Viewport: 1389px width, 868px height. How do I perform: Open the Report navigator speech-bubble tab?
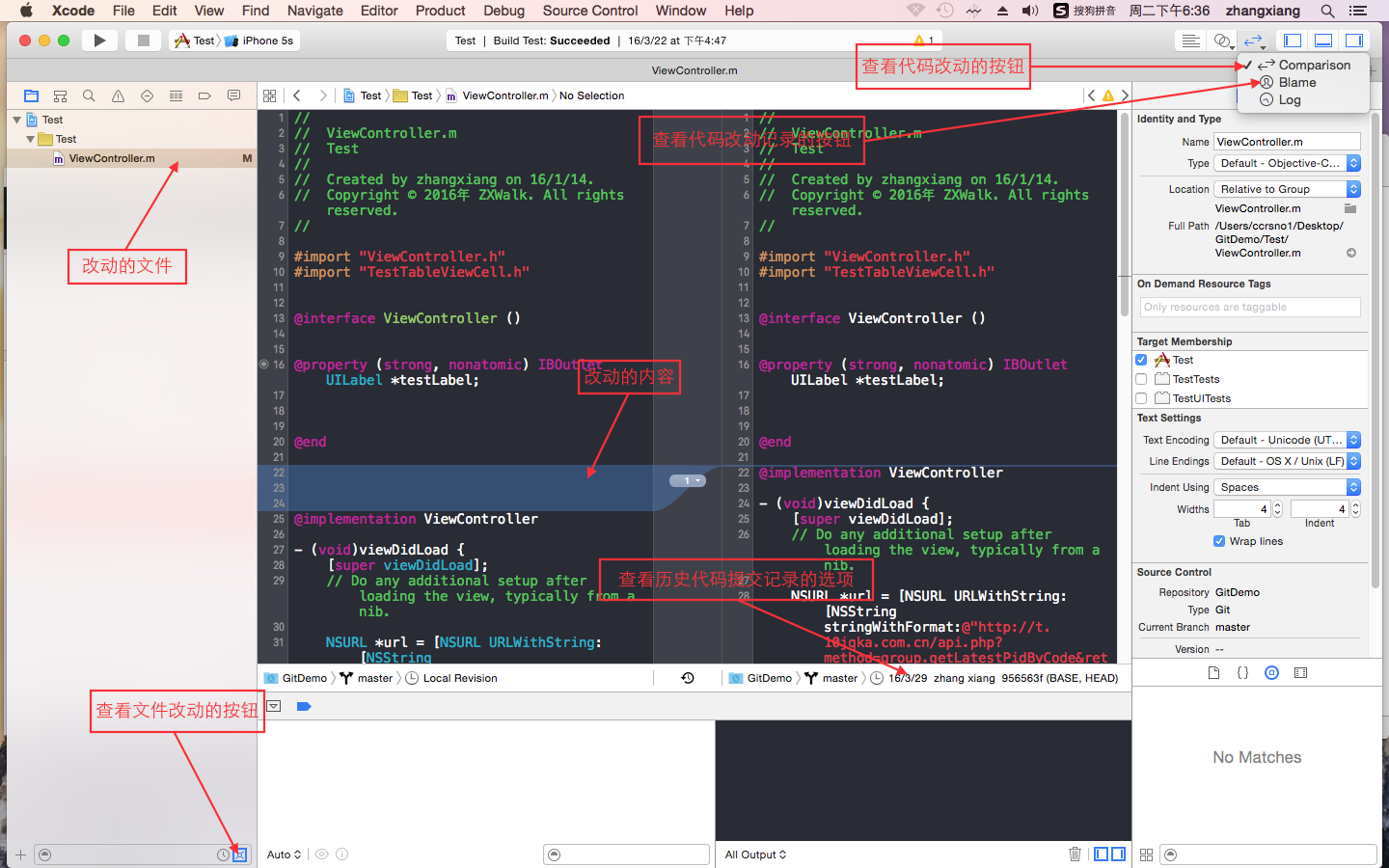[x=233, y=95]
